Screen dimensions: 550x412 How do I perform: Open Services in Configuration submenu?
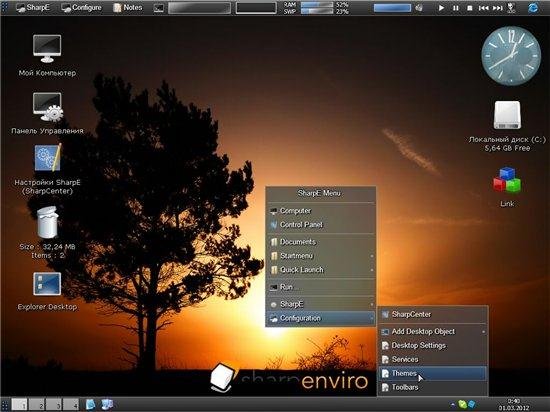click(x=433, y=359)
